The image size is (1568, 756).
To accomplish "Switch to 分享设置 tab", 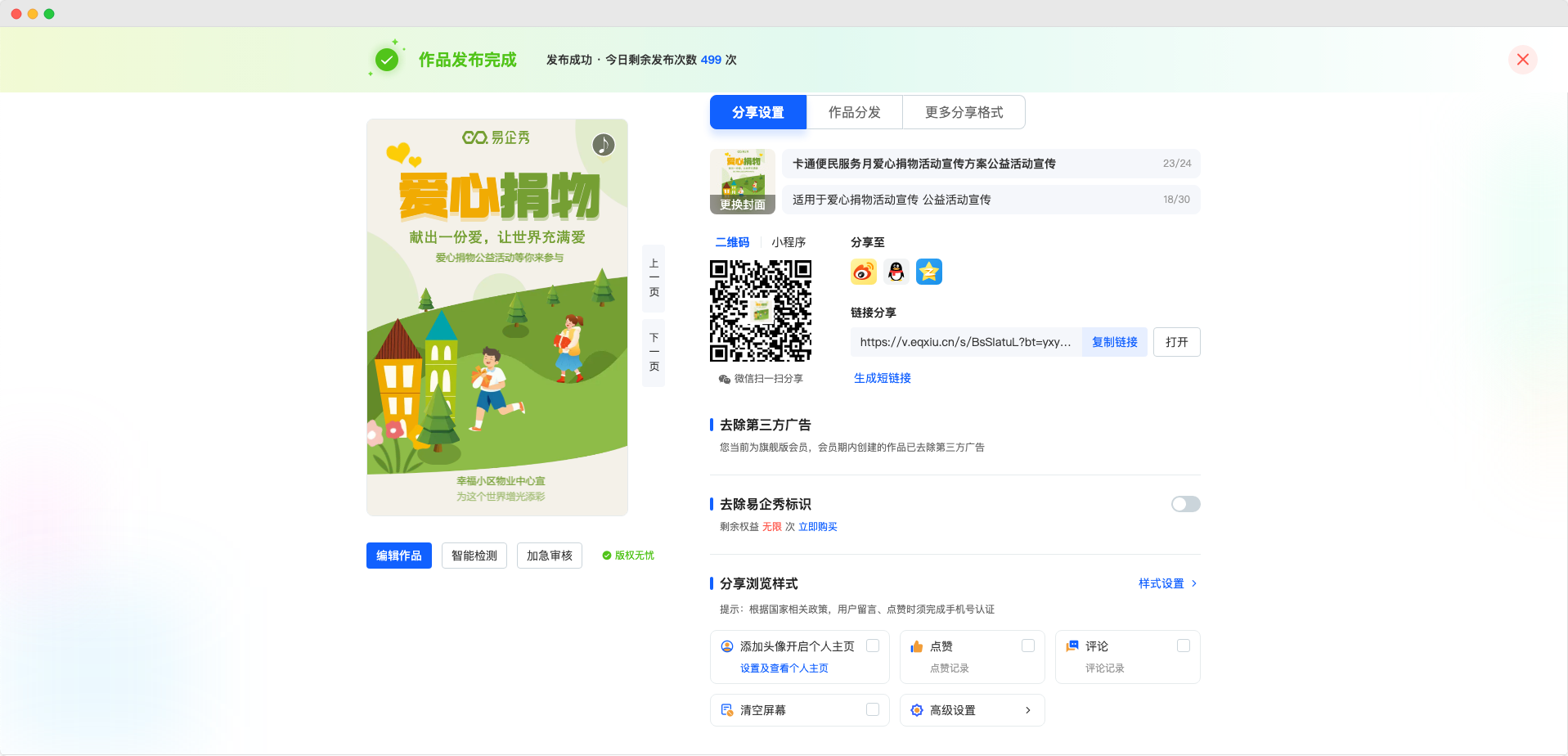I will (758, 112).
